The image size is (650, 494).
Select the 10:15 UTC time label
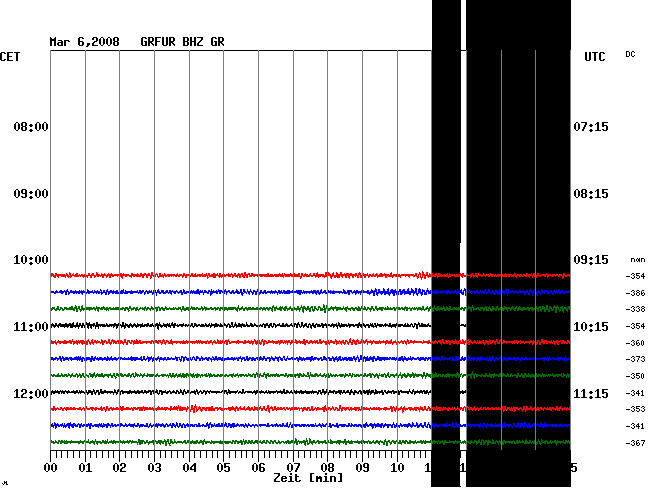pyautogui.click(x=591, y=327)
